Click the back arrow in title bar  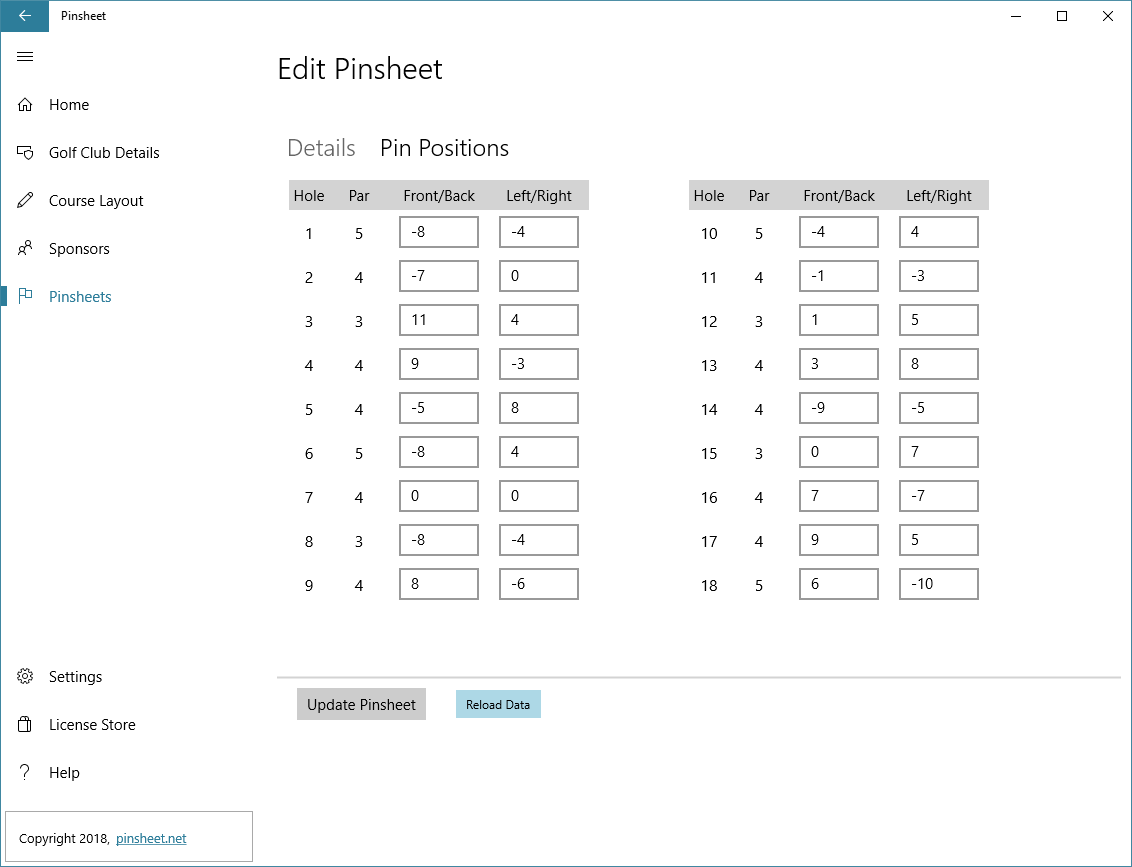point(24,16)
